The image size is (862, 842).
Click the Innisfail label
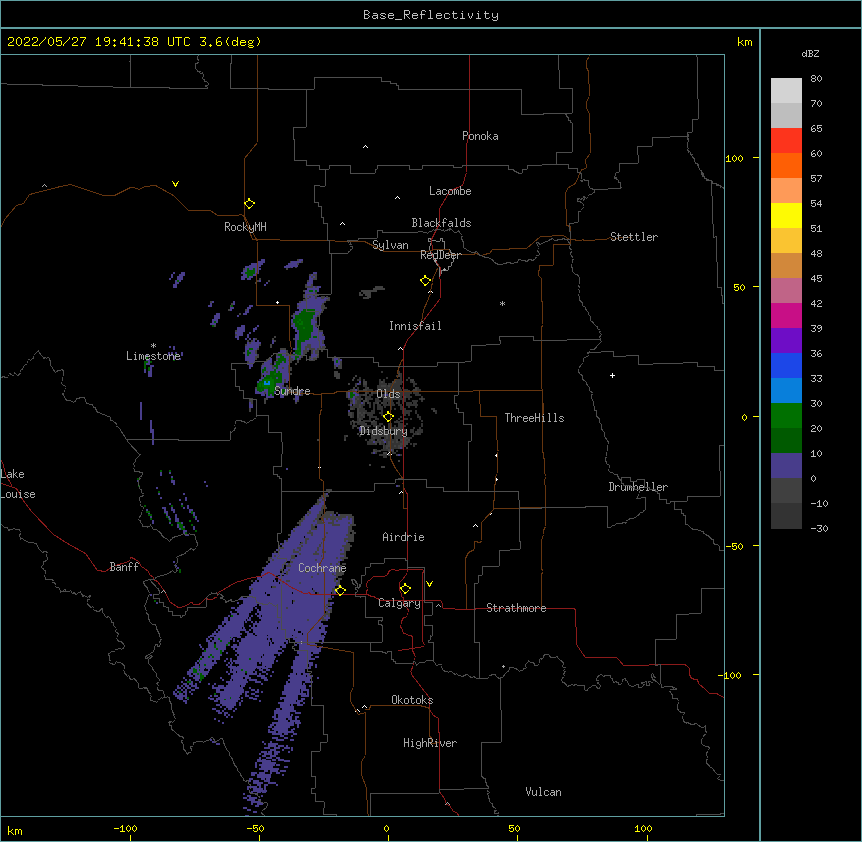pyautogui.click(x=415, y=326)
